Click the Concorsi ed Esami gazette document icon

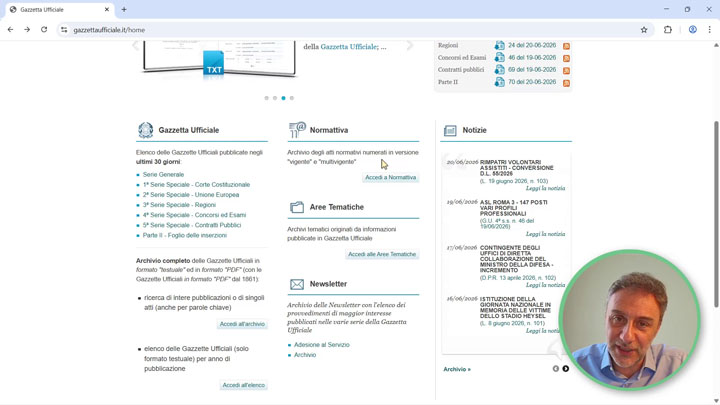499,57
